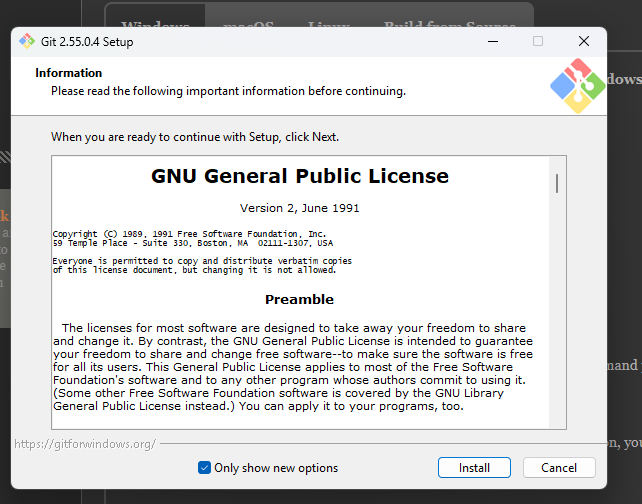Click the disabled maximize button
Screen dimensions: 642x504
point(538,41)
